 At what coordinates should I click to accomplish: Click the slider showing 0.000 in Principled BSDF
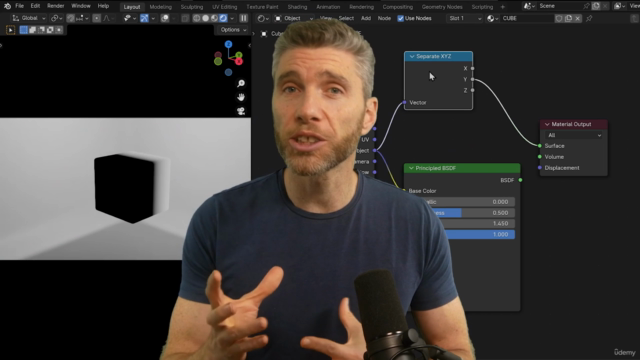point(469,202)
